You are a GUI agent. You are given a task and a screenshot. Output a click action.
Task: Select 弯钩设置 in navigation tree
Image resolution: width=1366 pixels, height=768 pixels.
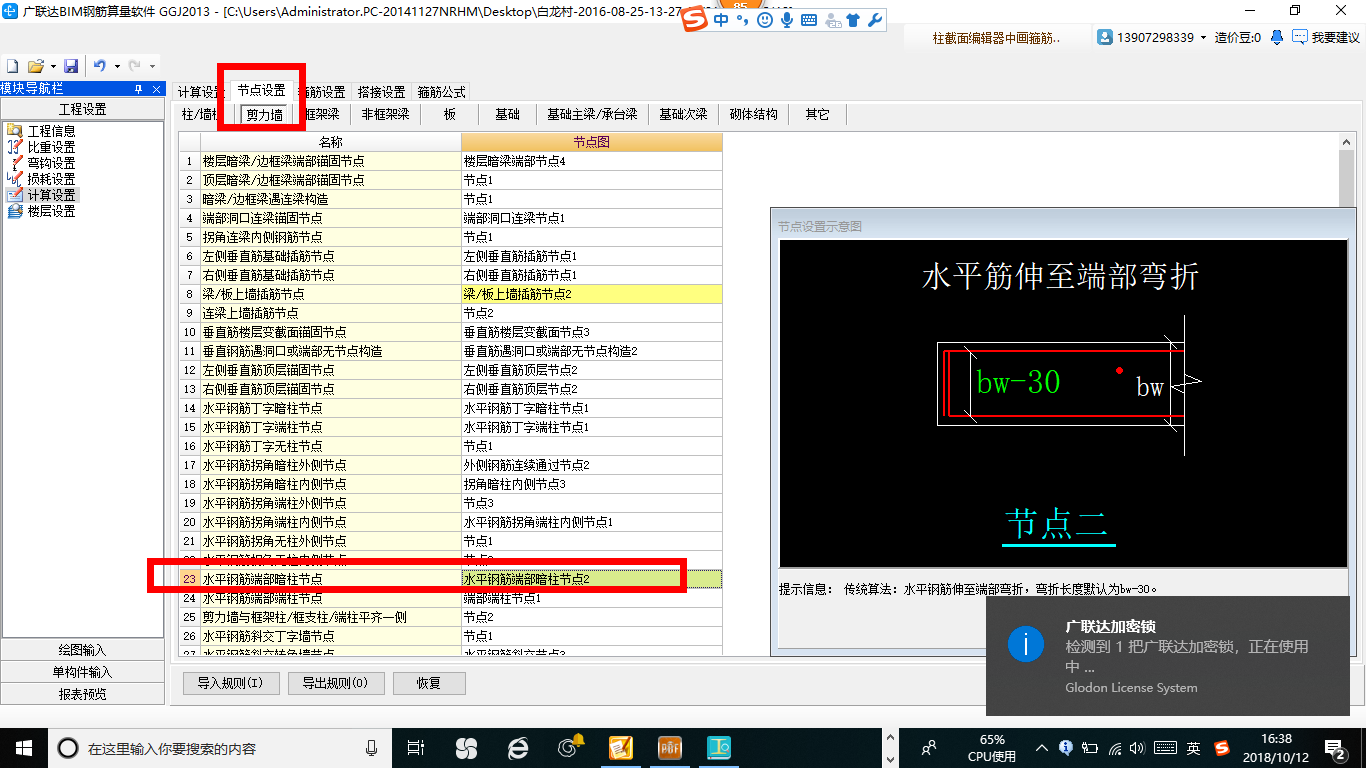pos(50,163)
